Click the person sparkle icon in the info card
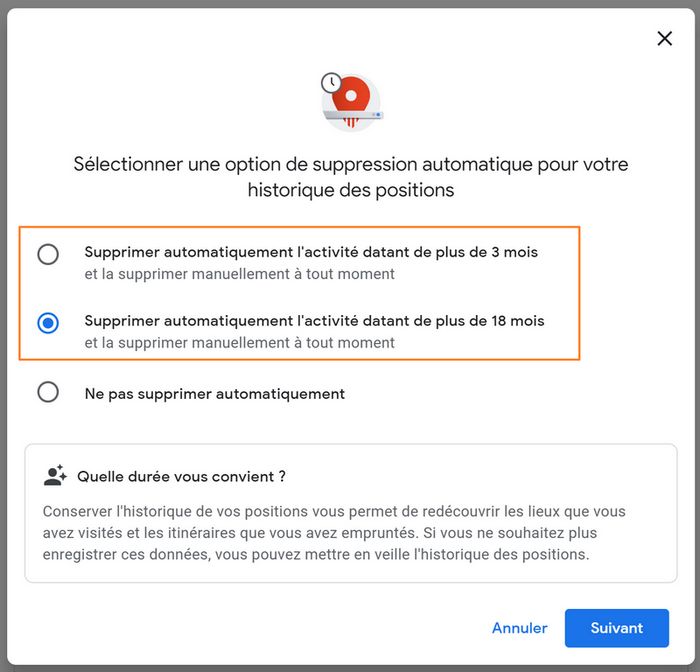 pos(55,476)
